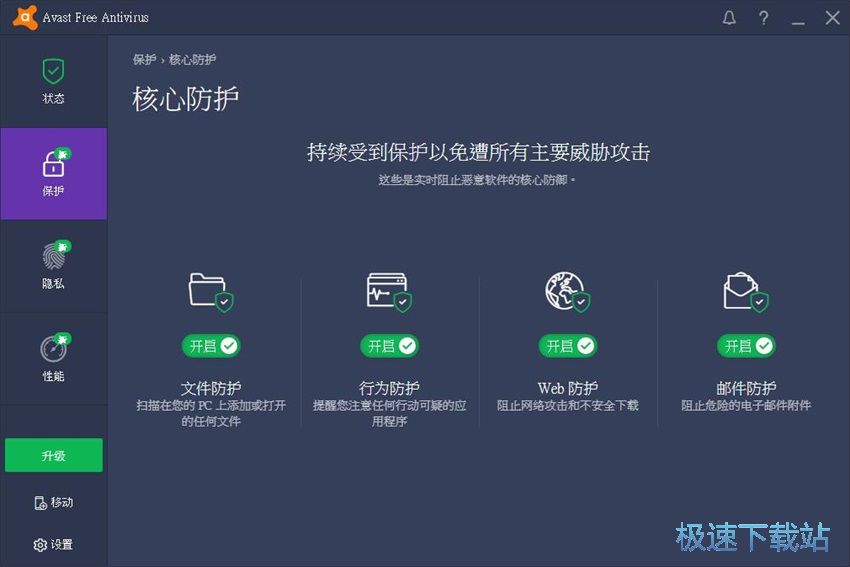Image resolution: width=850 pixels, height=567 pixels.
Task: Click the 邮件防护 envelope icon
Action: (746, 292)
